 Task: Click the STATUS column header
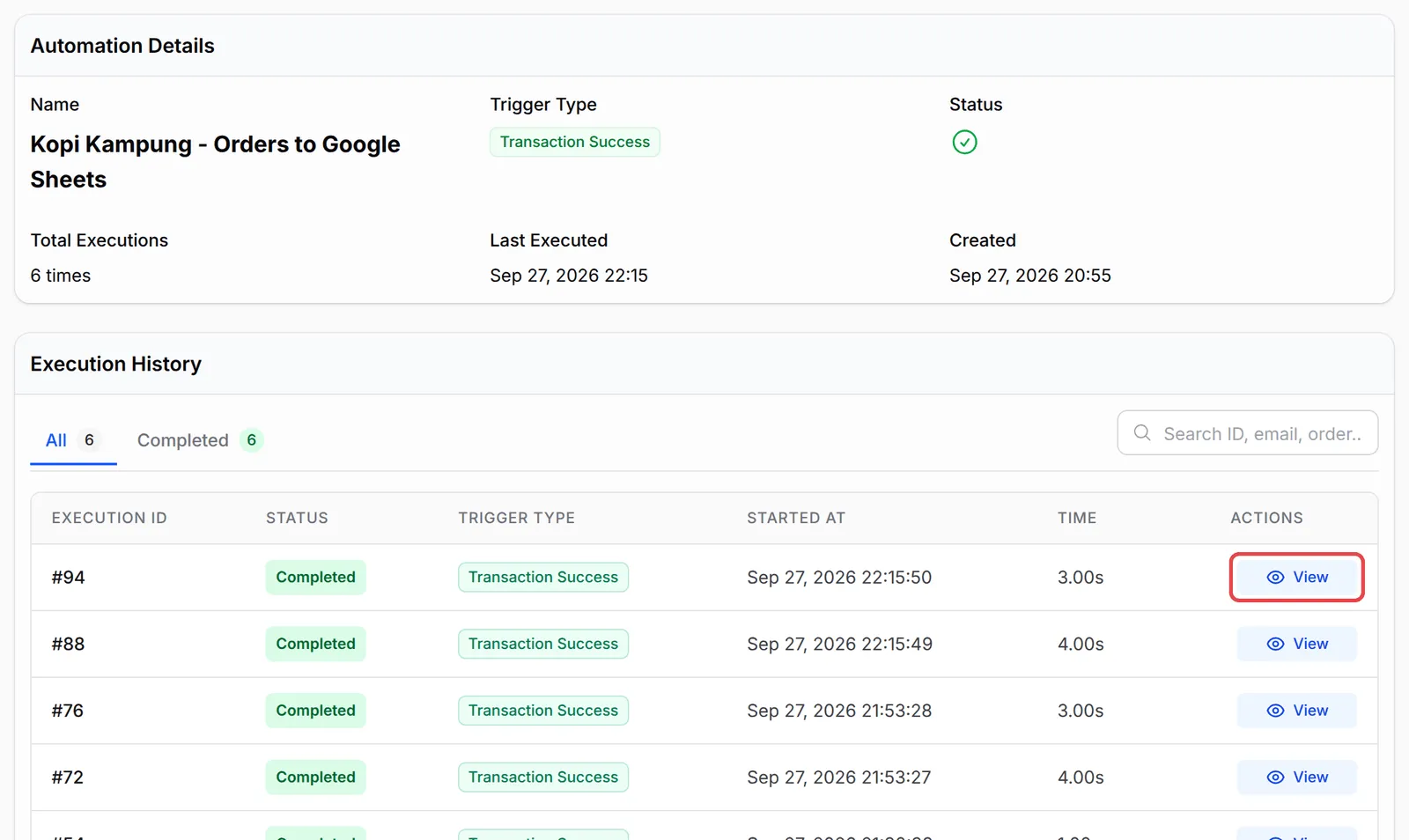point(297,518)
